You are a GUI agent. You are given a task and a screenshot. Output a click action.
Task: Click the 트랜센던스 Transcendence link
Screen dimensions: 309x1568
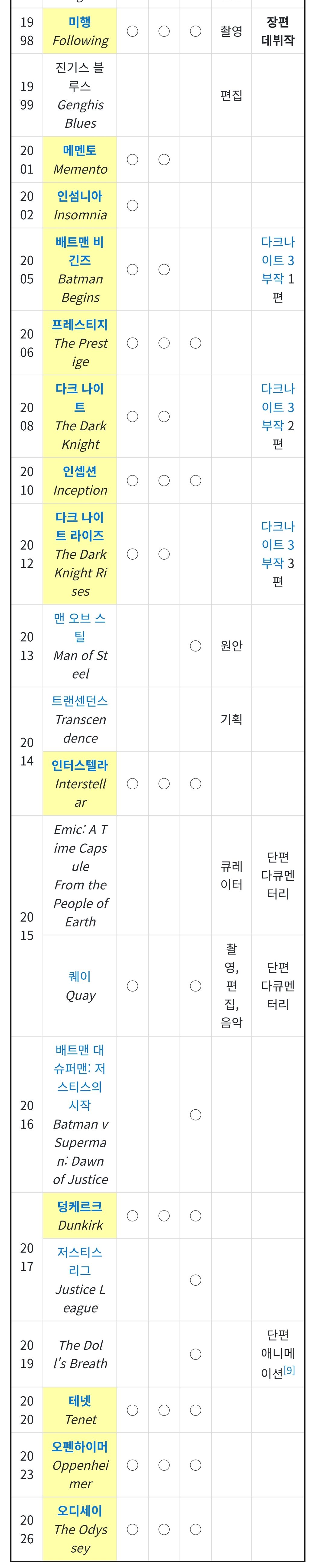pyautogui.click(x=80, y=701)
